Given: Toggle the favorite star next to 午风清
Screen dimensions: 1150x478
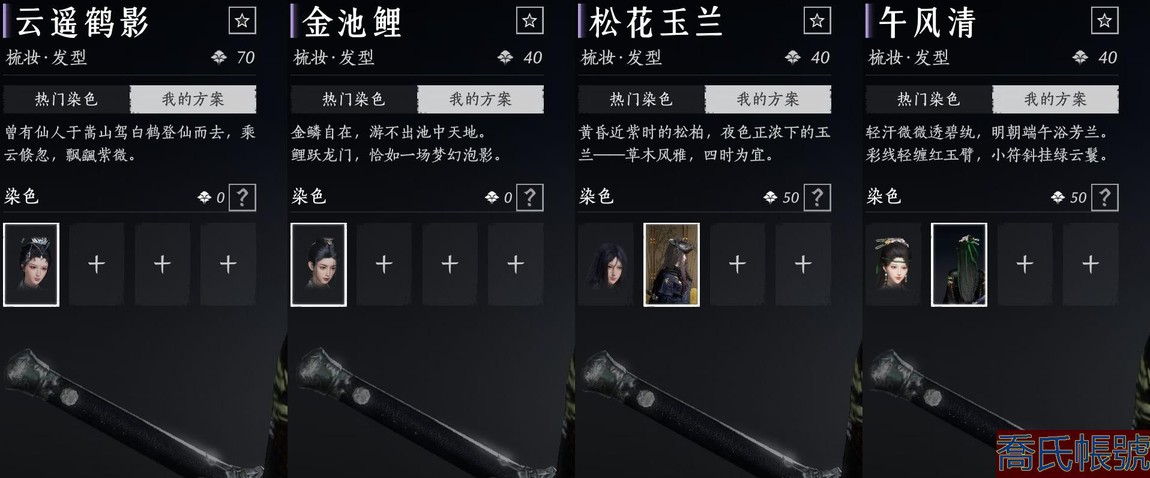Looking at the screenshot, I should tap(1105, 21).
